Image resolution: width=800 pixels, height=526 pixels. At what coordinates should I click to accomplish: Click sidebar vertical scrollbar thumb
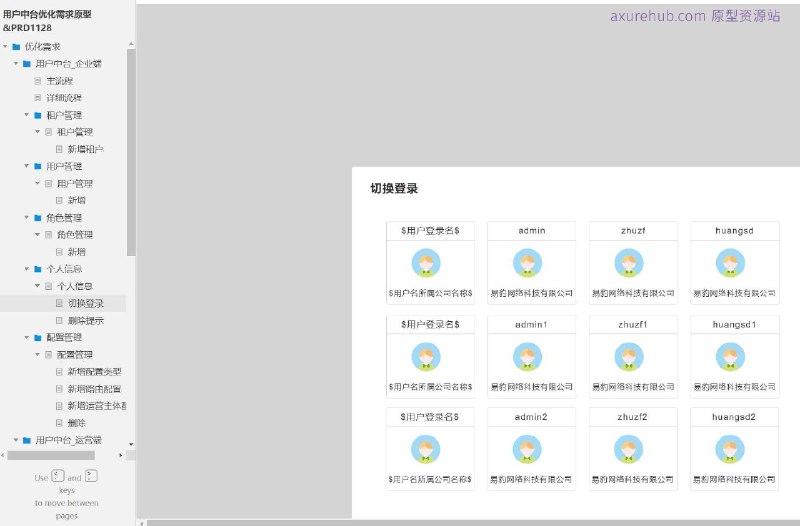131,152
